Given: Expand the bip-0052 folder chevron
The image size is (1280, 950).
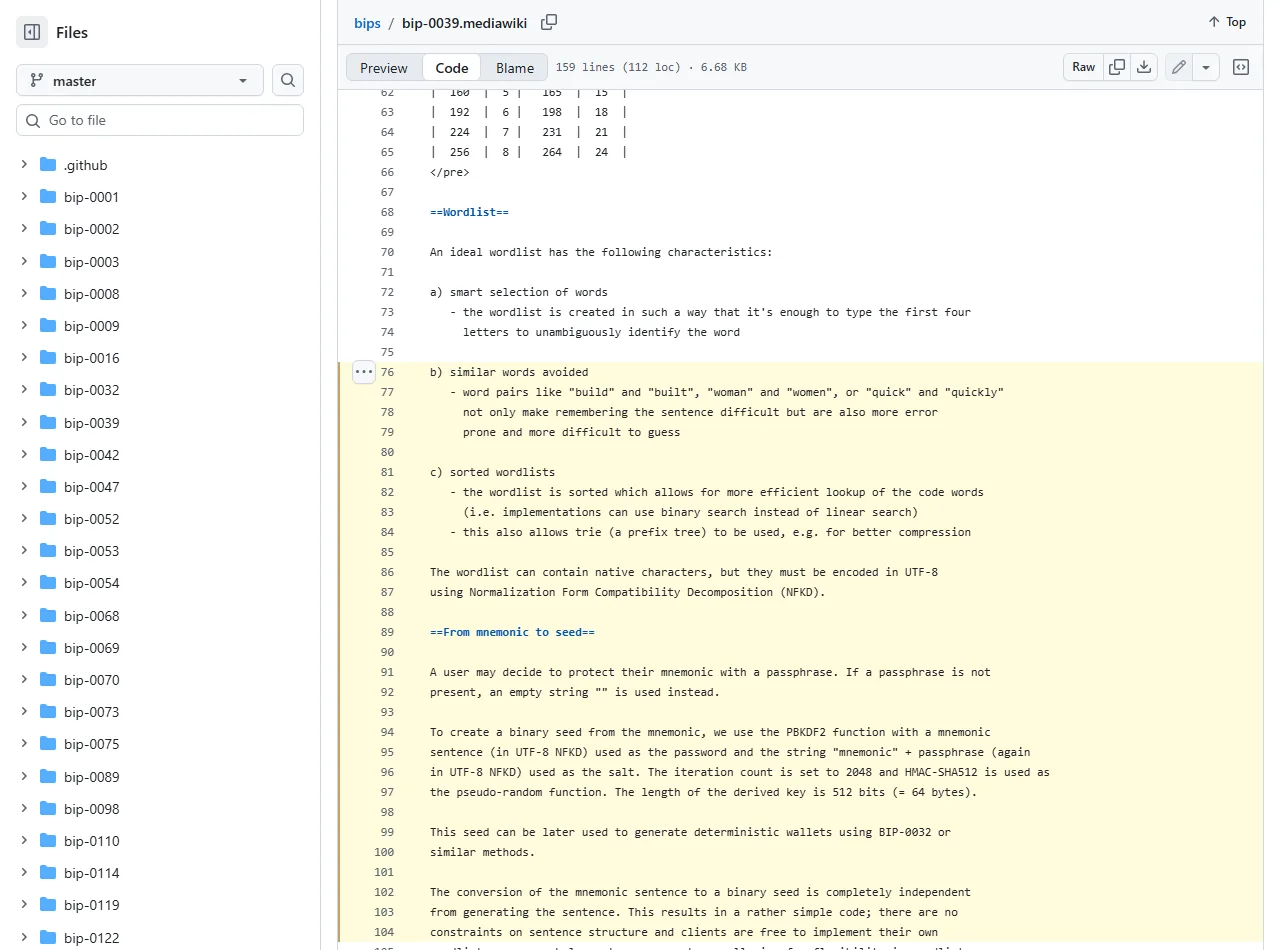Looking at the screenshot, I should click(x=24, y=519).
